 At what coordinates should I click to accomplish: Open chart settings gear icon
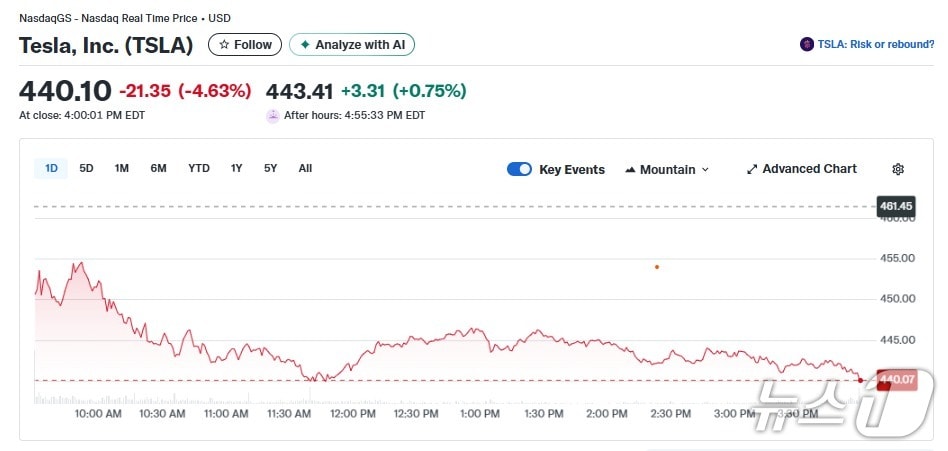click(x=898, y=169)
